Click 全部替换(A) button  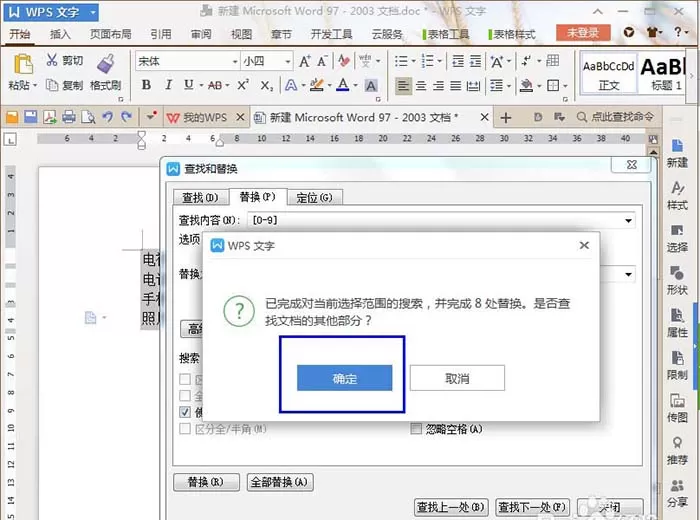(279, 483)
